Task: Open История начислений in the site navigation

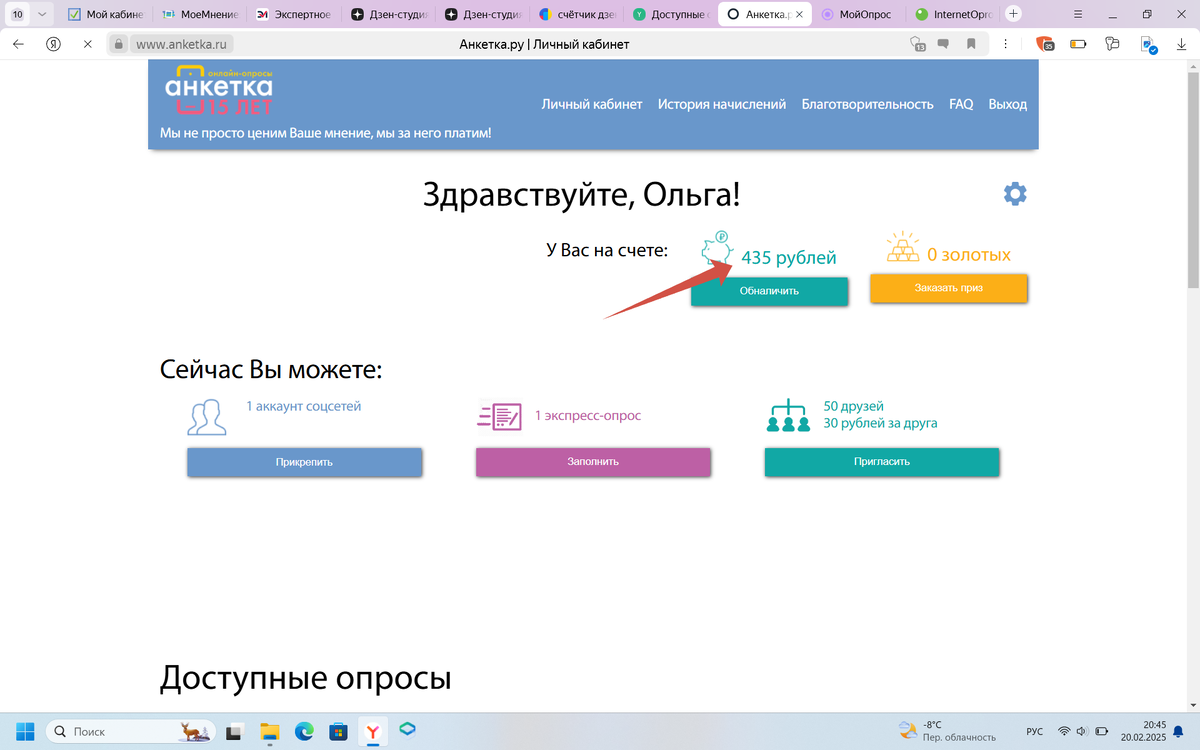Action: tap(721, 103)
